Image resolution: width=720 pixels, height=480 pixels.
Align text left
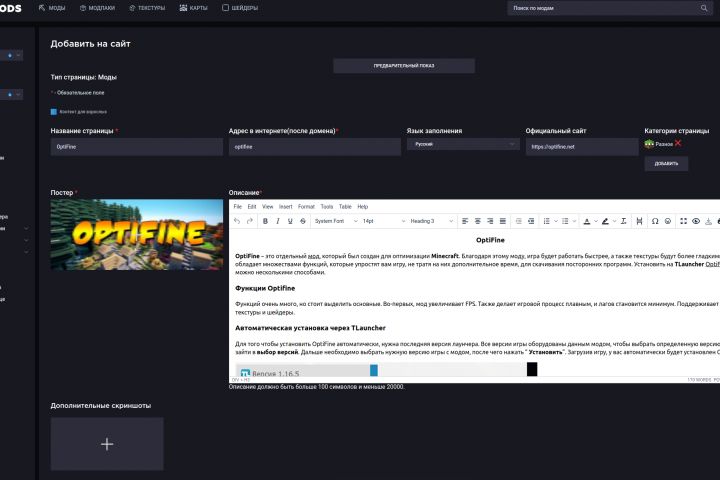pyautogui.click(x=465, y=221)
